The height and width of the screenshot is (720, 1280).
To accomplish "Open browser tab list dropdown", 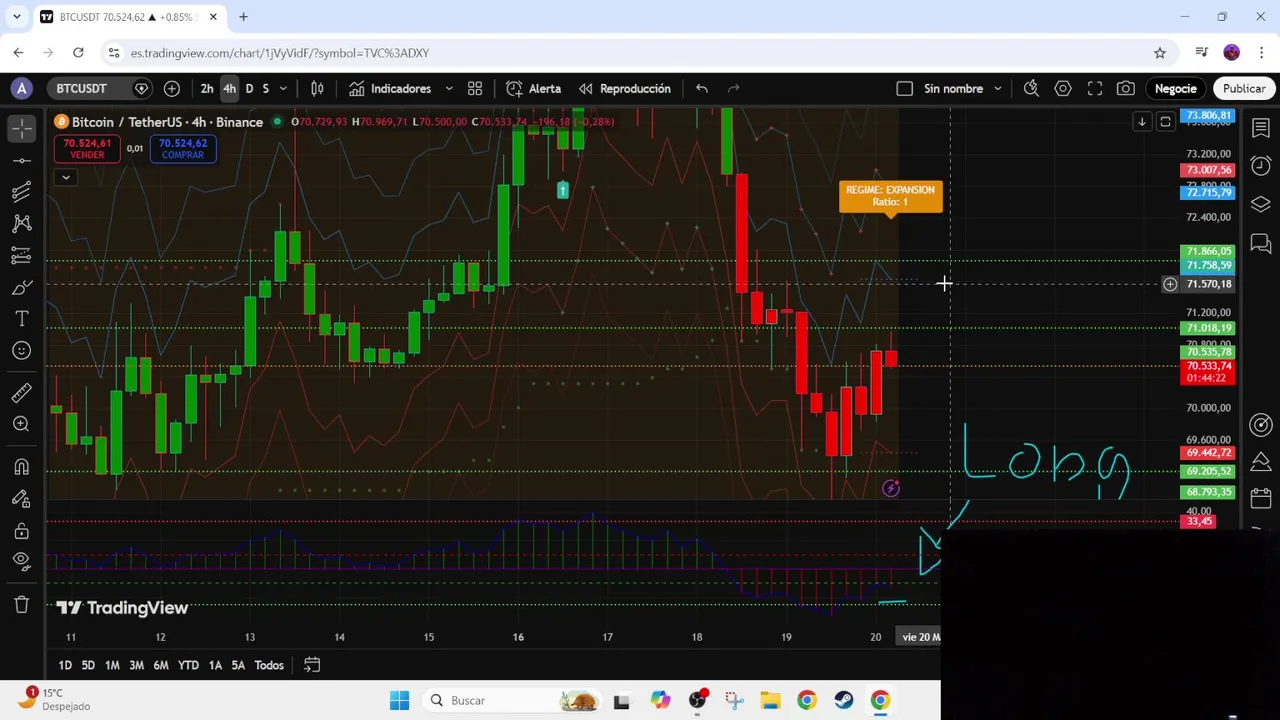I will (16, 17).
